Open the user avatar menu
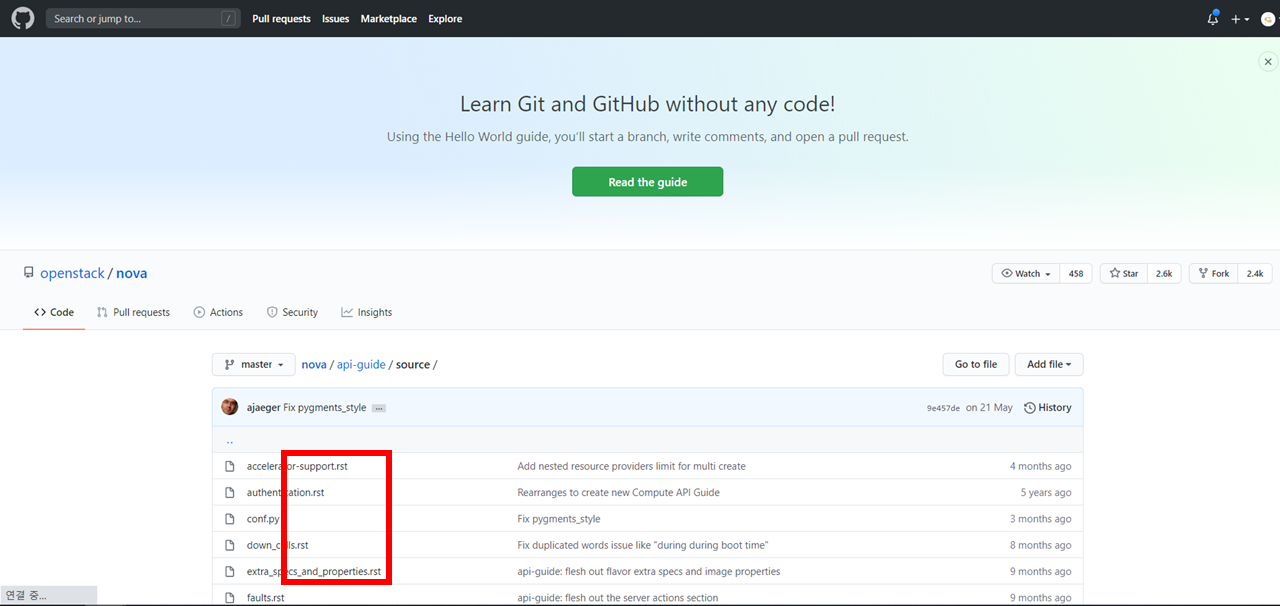1280x606 pixels. [1268, 19]
